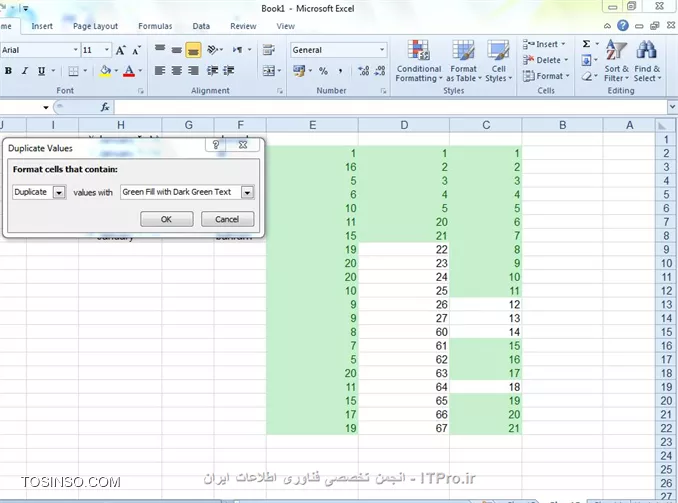Select Top Align icon
Screen dimensions: 678x503
[160, 50]
